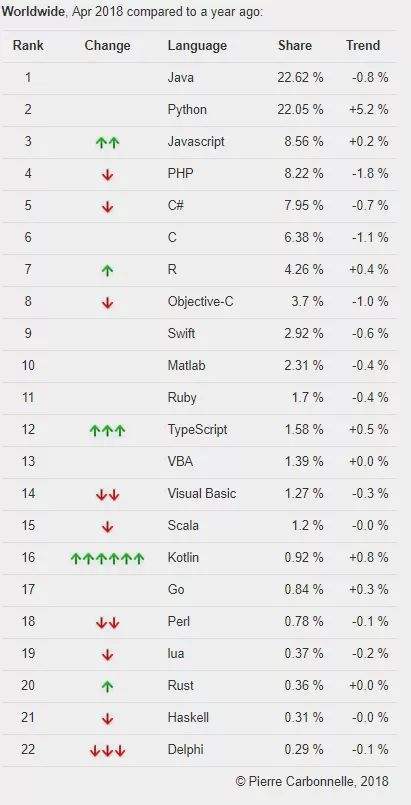This screenshot has height=805, width=411.
Task: Click Kotlin's six green up arrows
Action: pos(107,558)
